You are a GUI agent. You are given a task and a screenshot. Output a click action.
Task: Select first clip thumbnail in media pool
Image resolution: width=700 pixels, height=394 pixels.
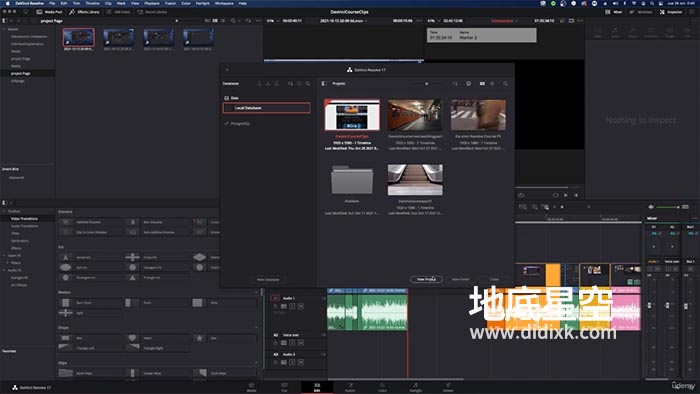(x=79, y=38)
